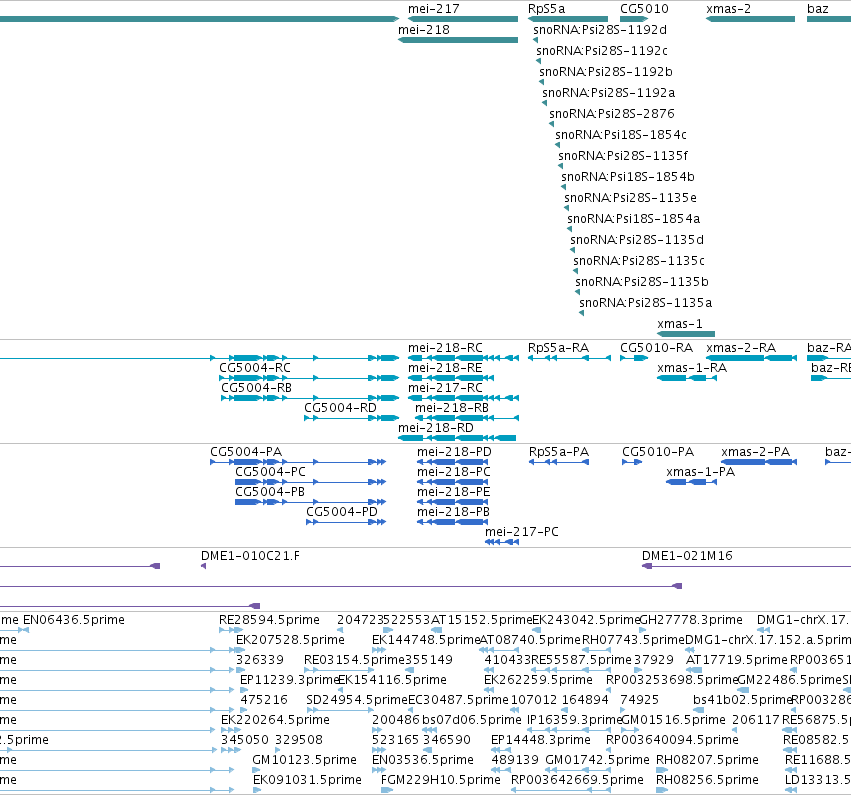
Task: Click the FGM229H10.5prime EST label
Action: click(441, 780)
